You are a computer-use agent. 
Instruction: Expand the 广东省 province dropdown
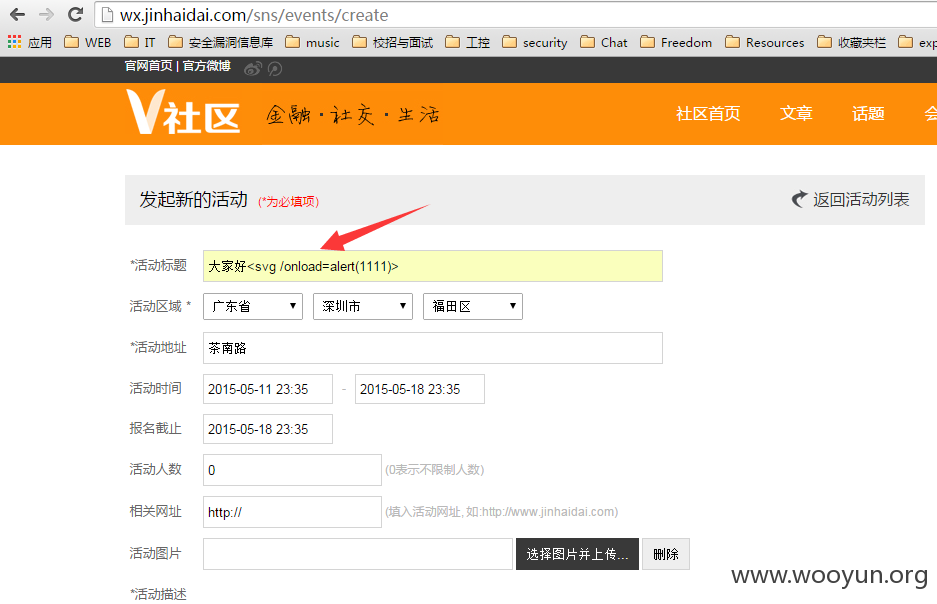(x=253, y=306)
